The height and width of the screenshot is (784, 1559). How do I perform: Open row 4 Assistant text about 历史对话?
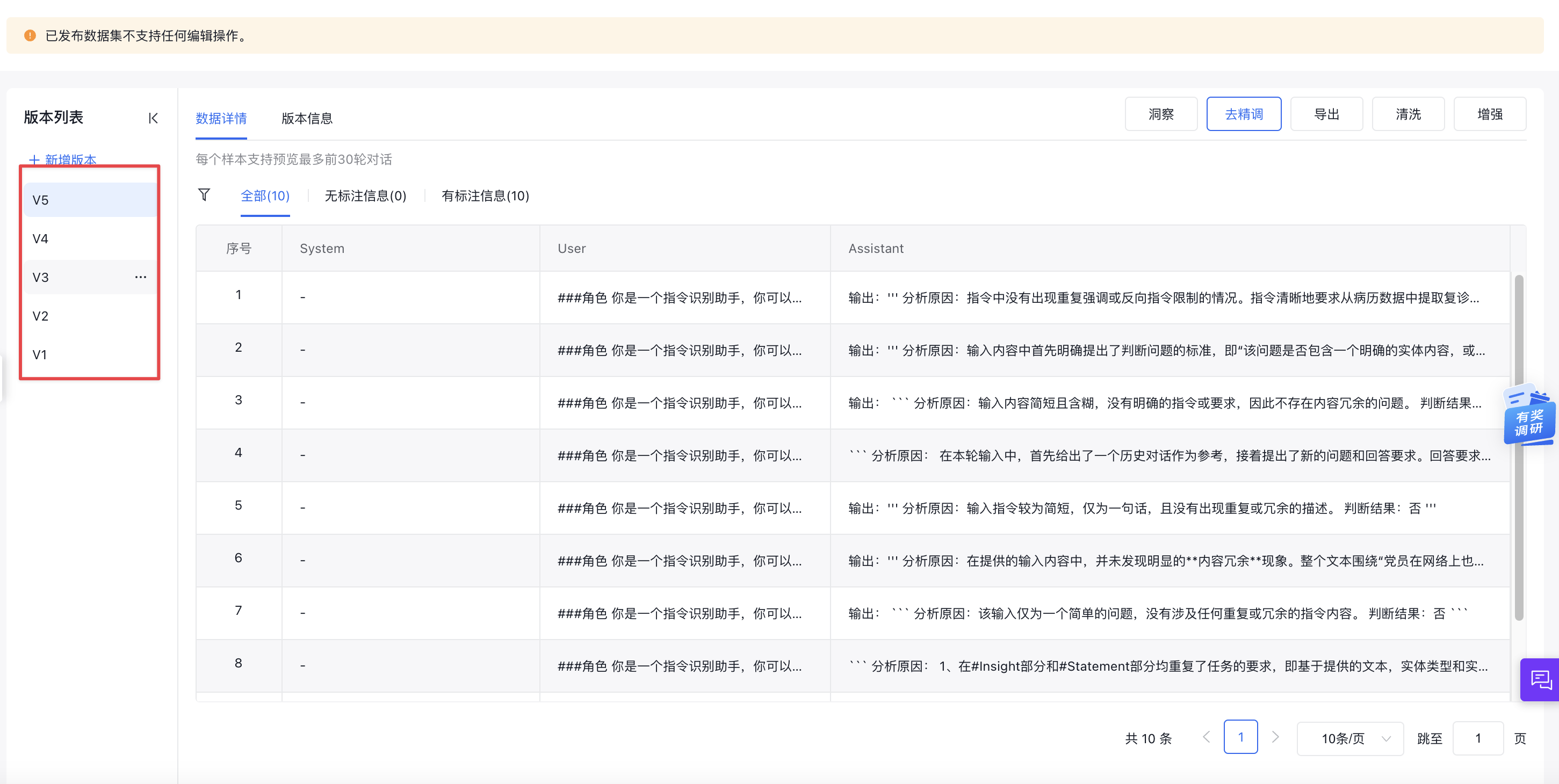point(1169,455)
